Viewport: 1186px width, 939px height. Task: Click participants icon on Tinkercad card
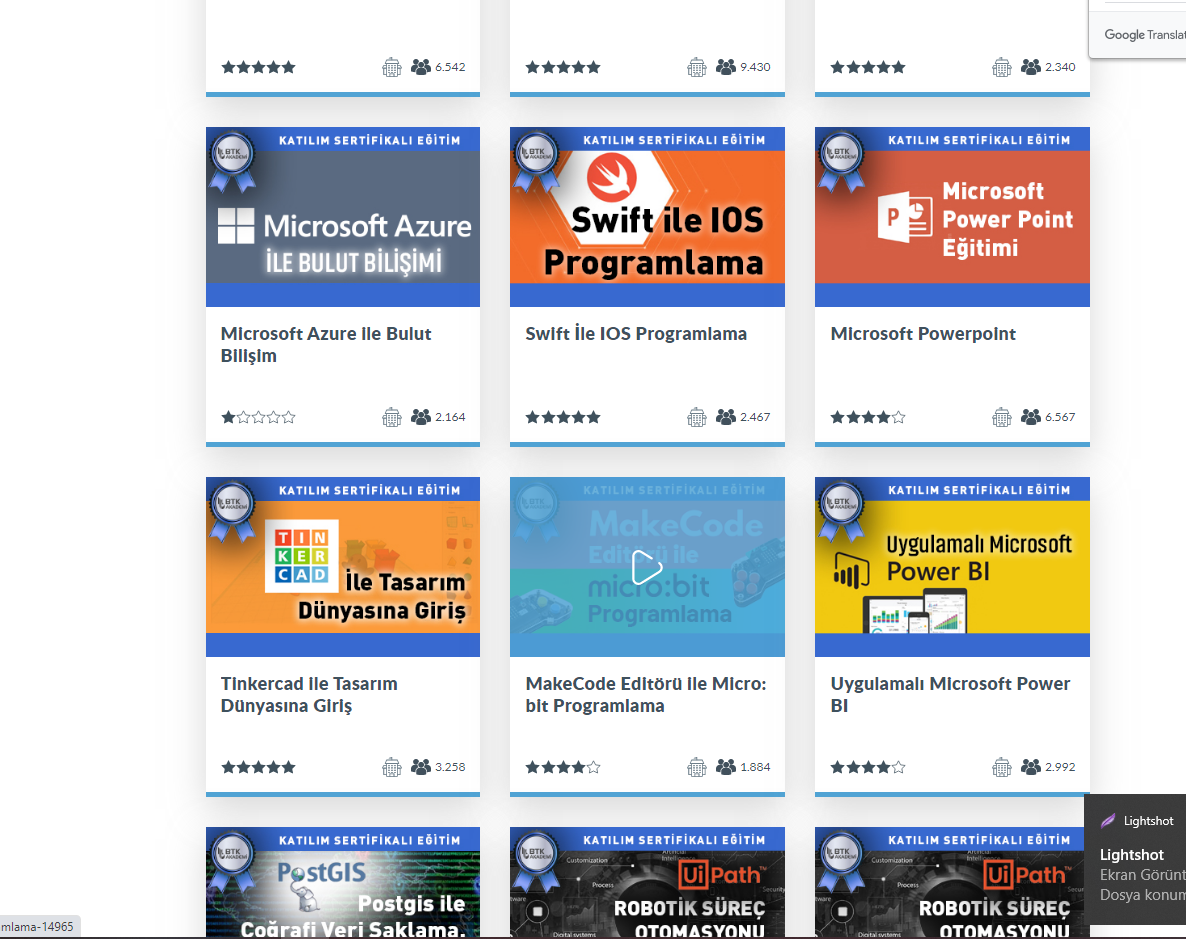click(x=421, y=767)
